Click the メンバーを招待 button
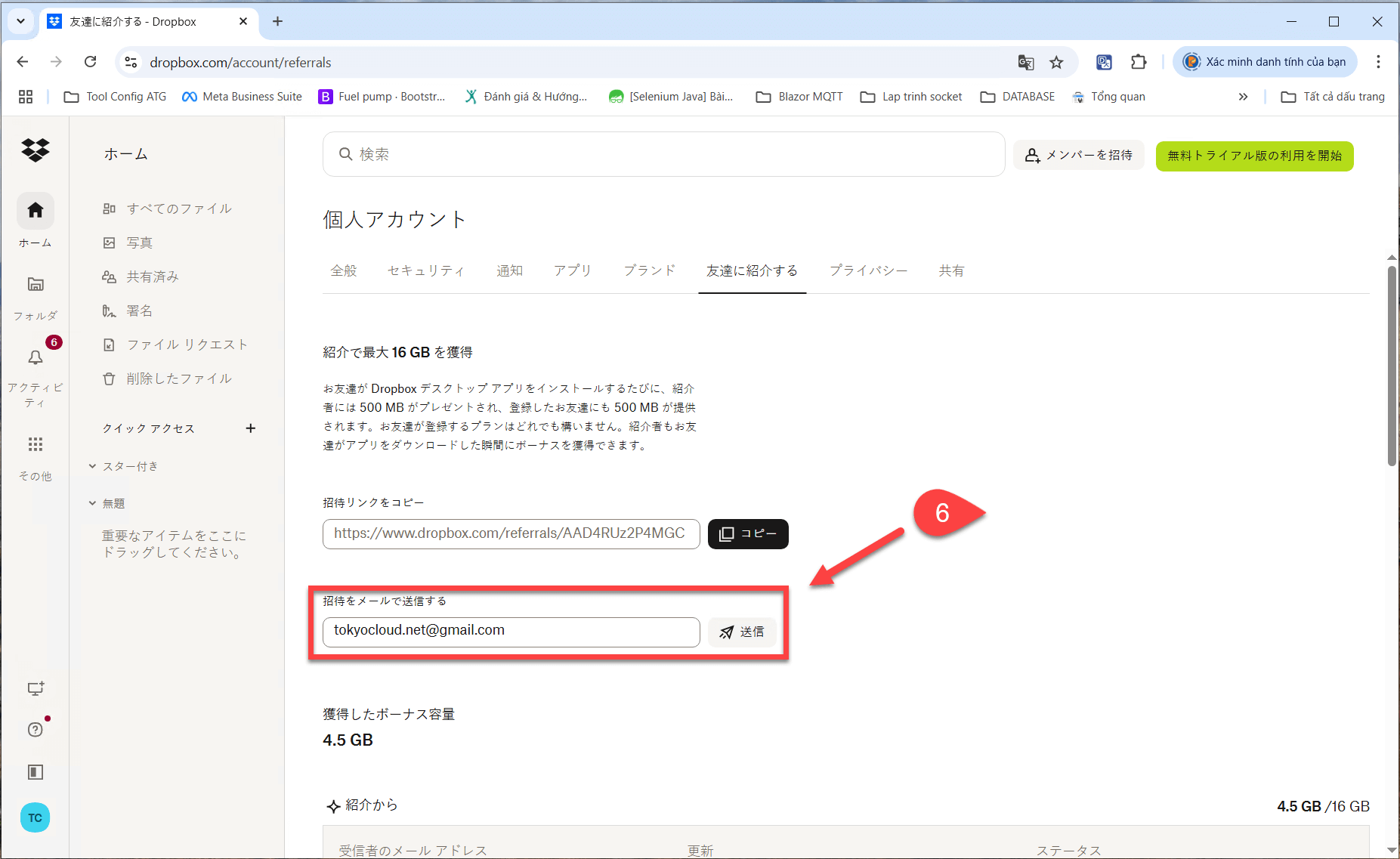 click(1079, 155)
